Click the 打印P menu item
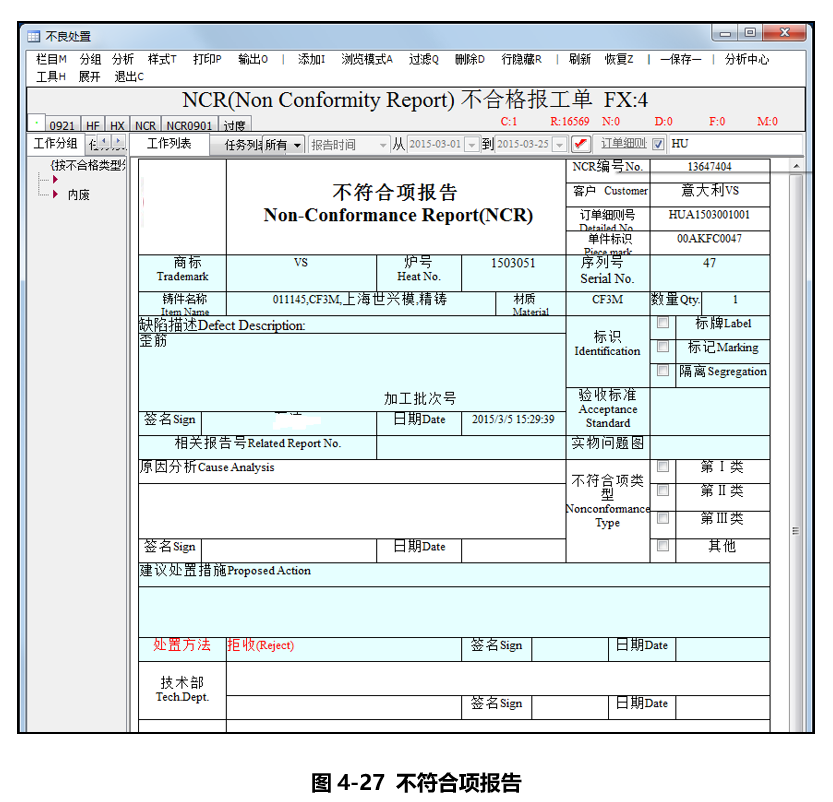The image size is (833, 802). click(x=207, y=59)
